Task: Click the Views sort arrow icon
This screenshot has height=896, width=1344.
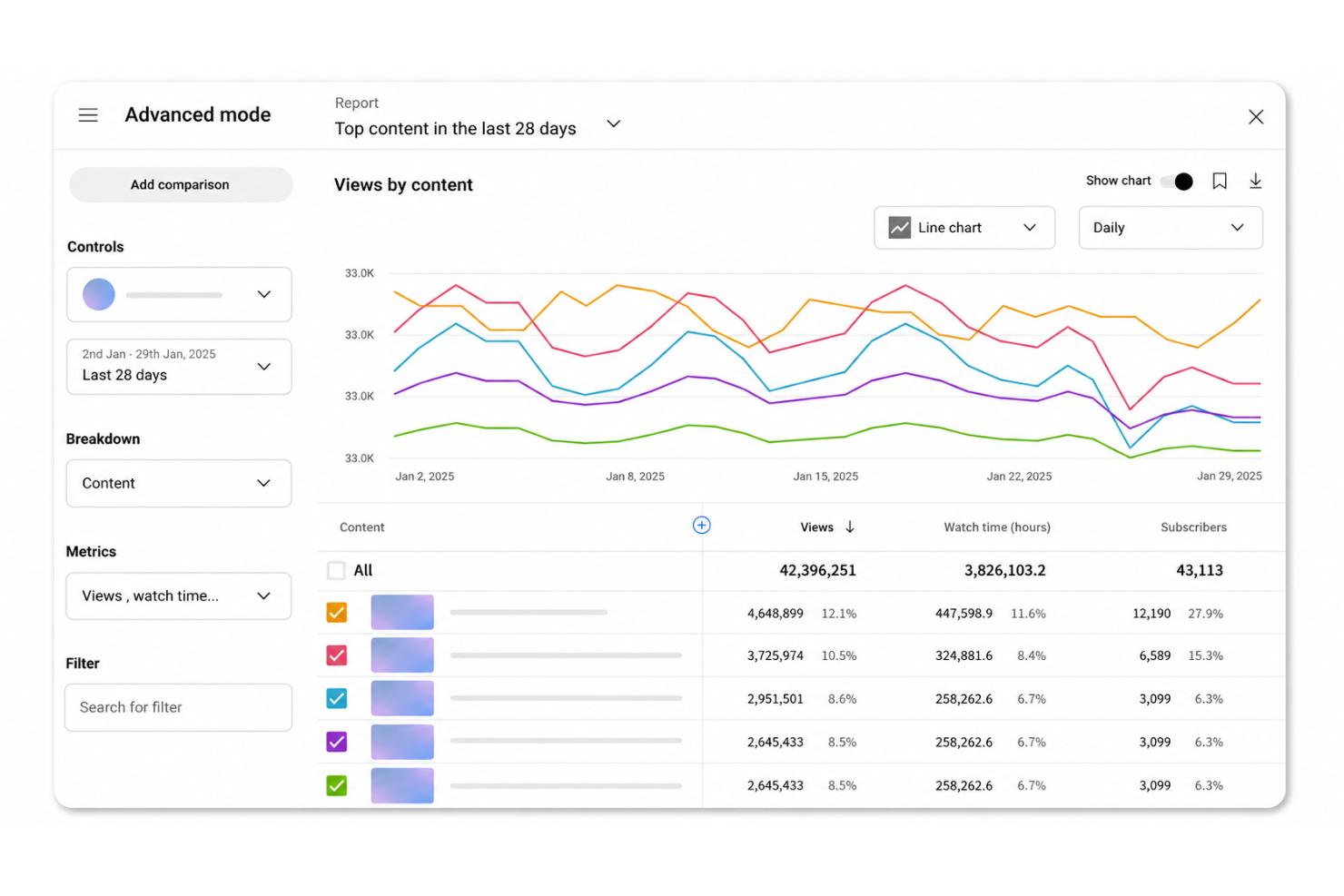Action: coord(850,527)
